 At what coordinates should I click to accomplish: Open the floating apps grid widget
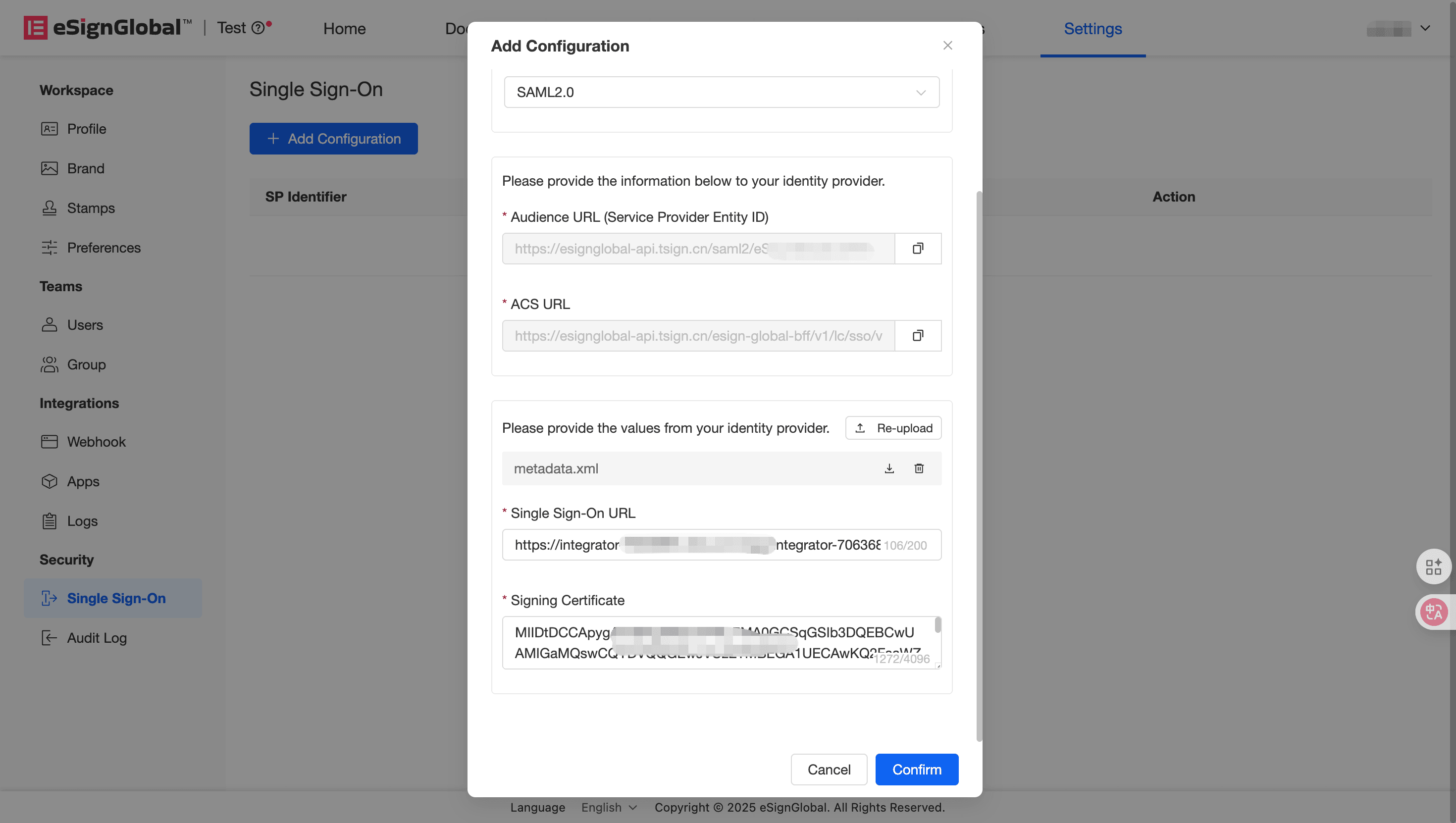click(x=1433, y=566)
